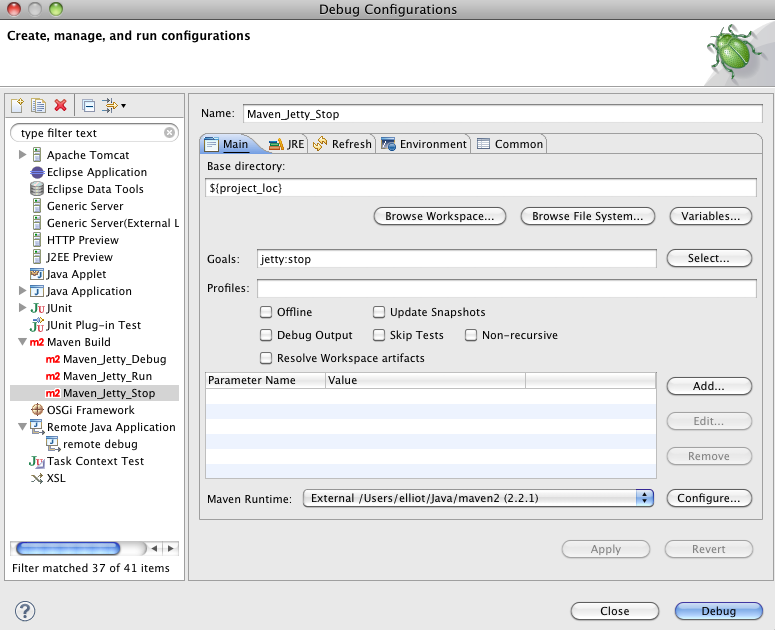Expand the JUnit tree node
This screenshot has width=775, height=630.
click(x=22, y=308)
